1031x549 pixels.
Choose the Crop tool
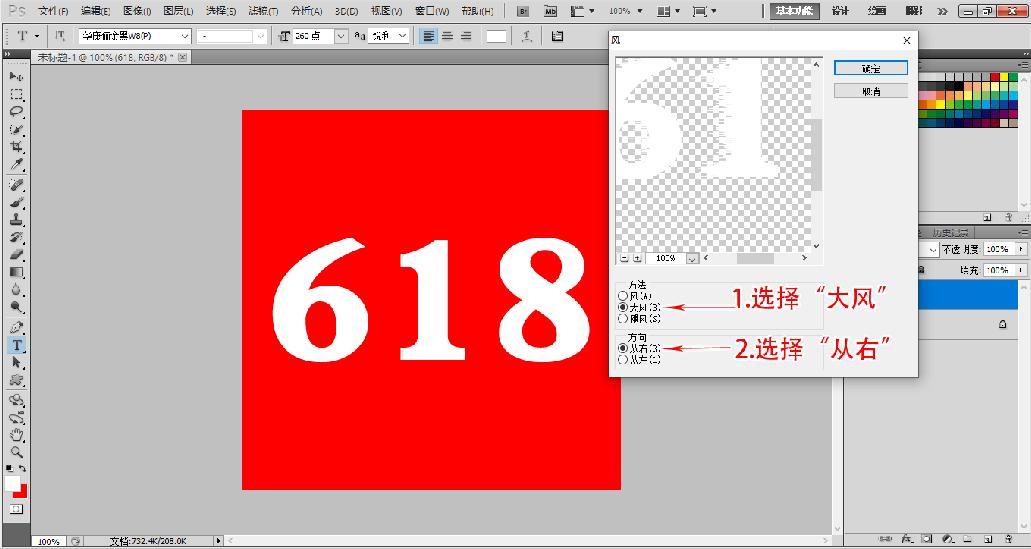coord(17,147)
